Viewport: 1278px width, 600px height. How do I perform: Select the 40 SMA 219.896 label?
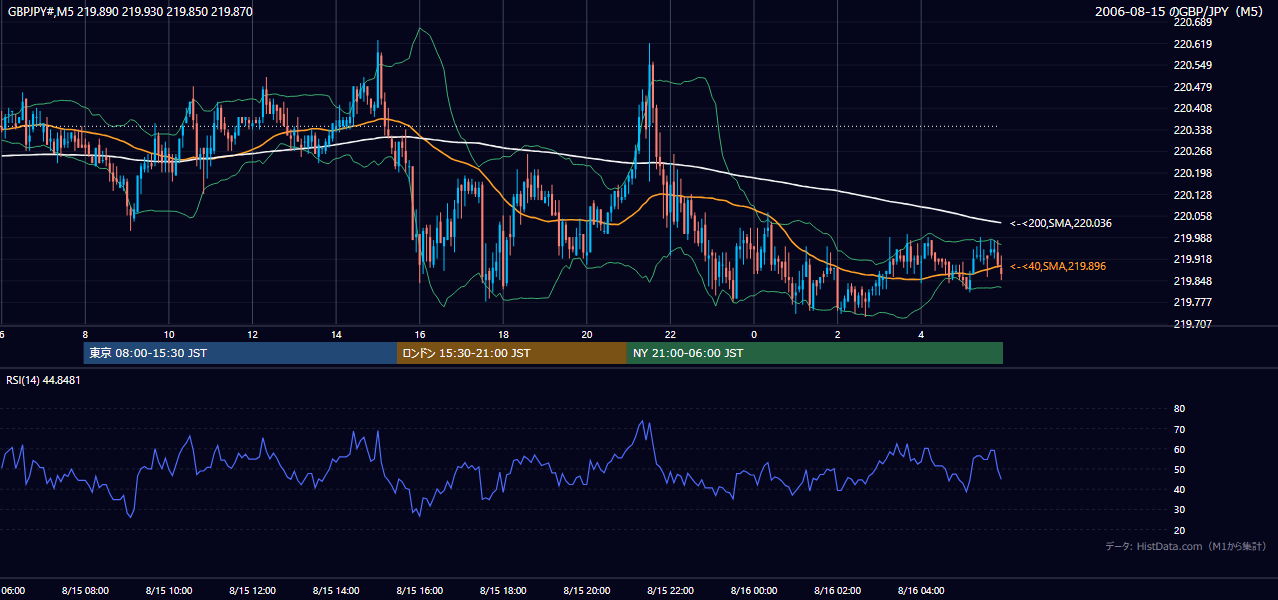pyautogui.click(x=1057, y=266)
